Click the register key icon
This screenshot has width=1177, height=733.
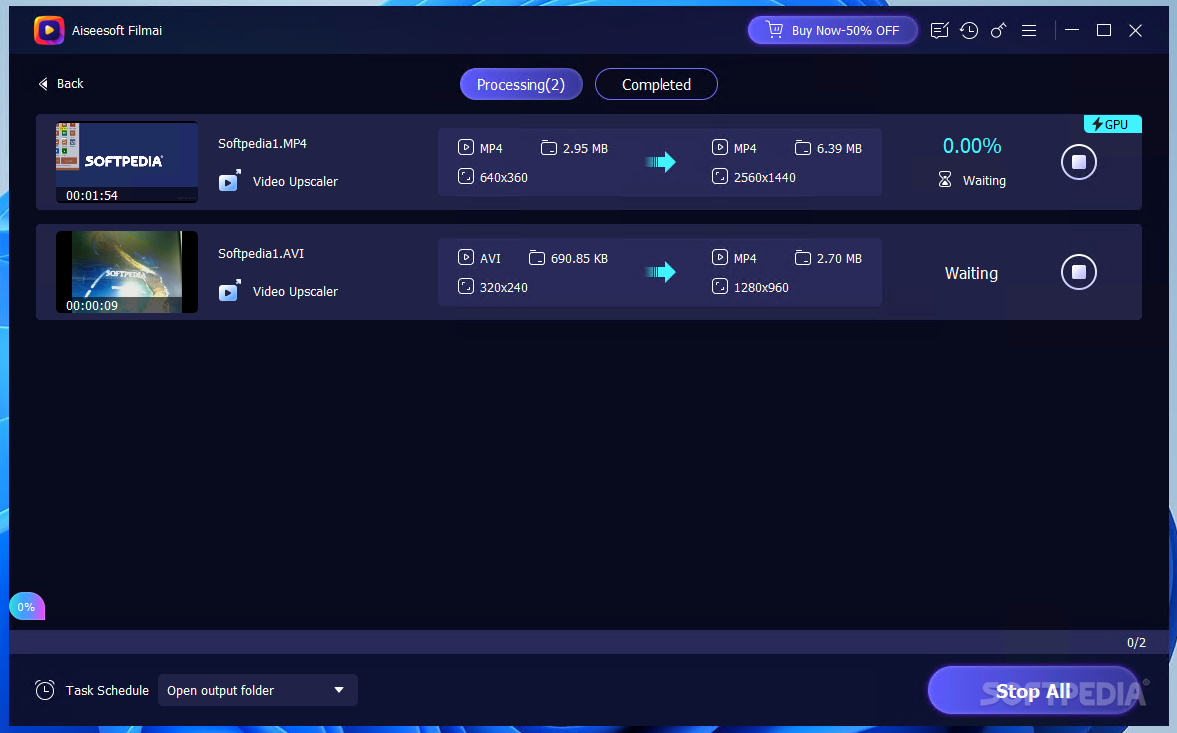998,31
